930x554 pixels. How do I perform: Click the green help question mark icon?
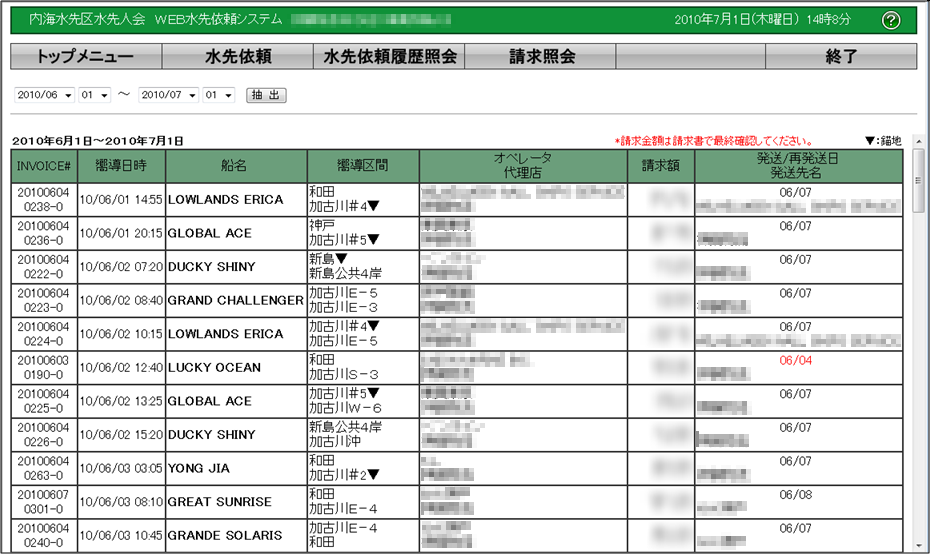pyautogui.click(x=892, y=20)
